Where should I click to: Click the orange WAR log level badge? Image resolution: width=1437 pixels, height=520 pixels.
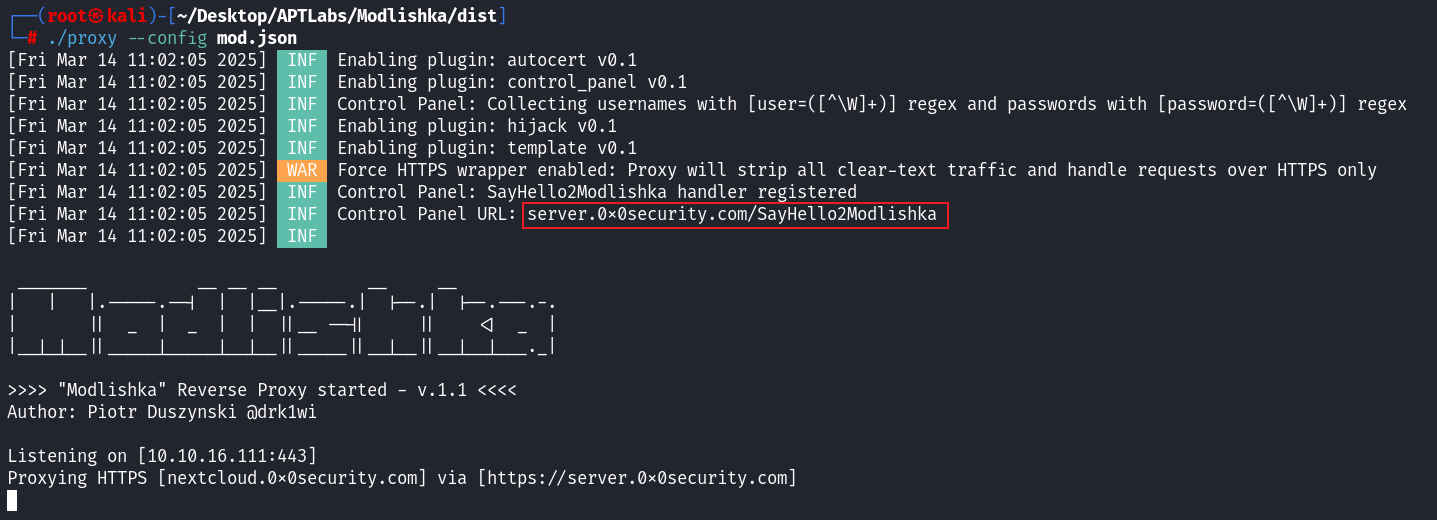[x=302, y=170]
